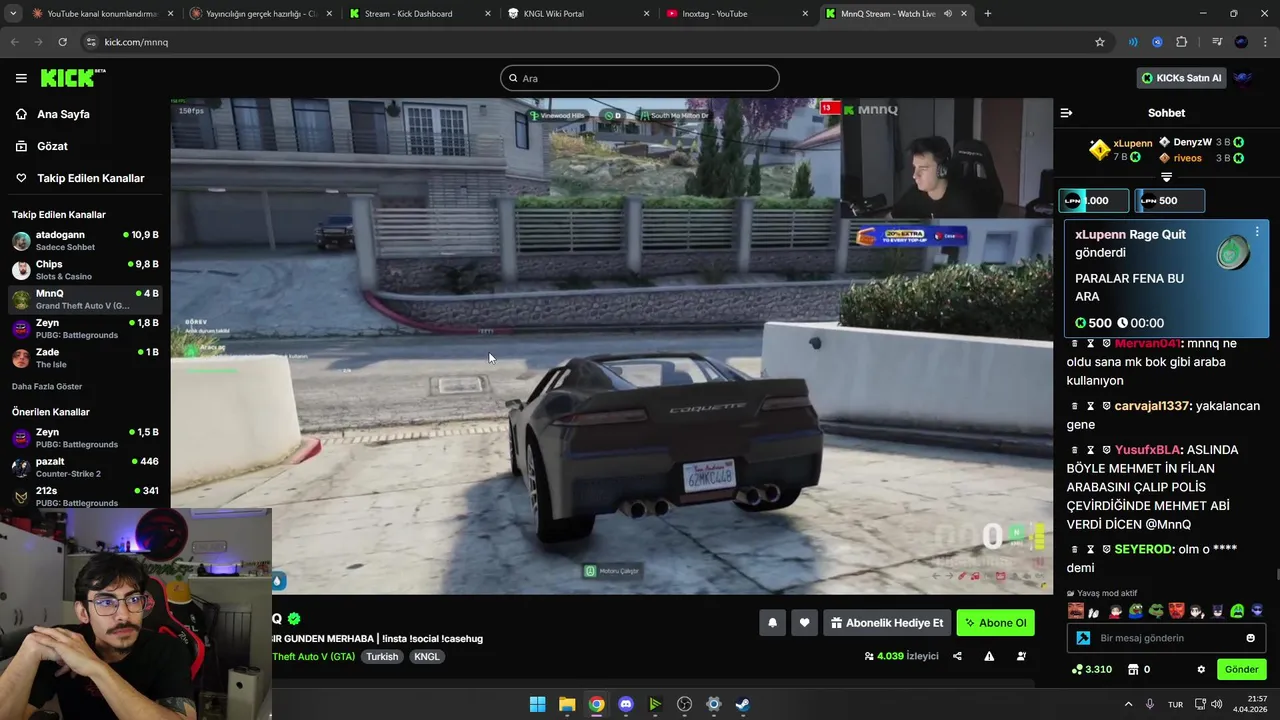Viewport: 1280px width, 720px height.
Task: Open the Turkish language tag
Action: pos(382,656)
